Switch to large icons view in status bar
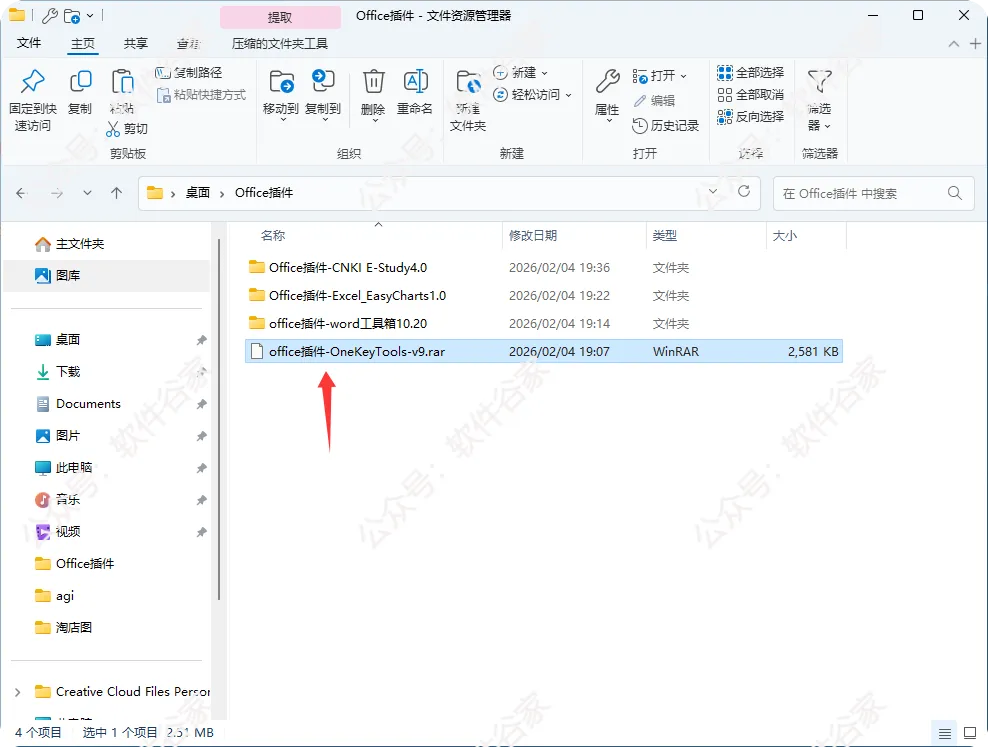988x747 pixels. [970, 733]
